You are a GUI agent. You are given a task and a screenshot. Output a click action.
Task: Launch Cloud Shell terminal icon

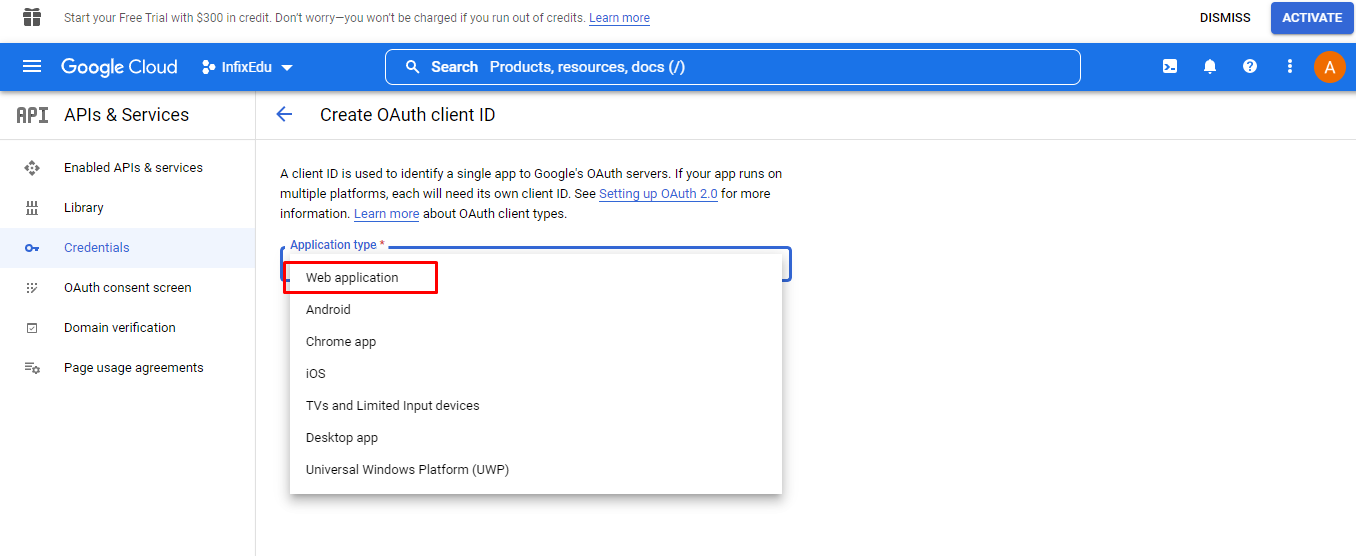tap(1169, 67)
